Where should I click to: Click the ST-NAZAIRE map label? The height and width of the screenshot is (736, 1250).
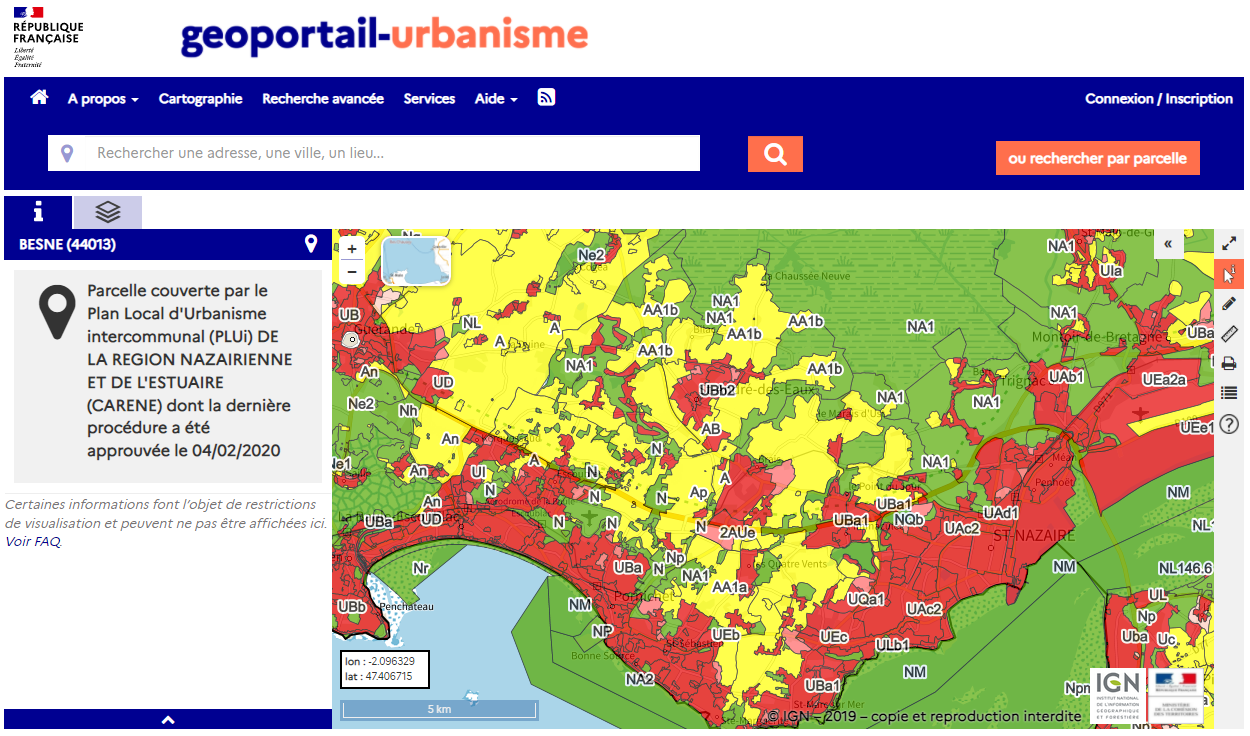[1034, 536]
